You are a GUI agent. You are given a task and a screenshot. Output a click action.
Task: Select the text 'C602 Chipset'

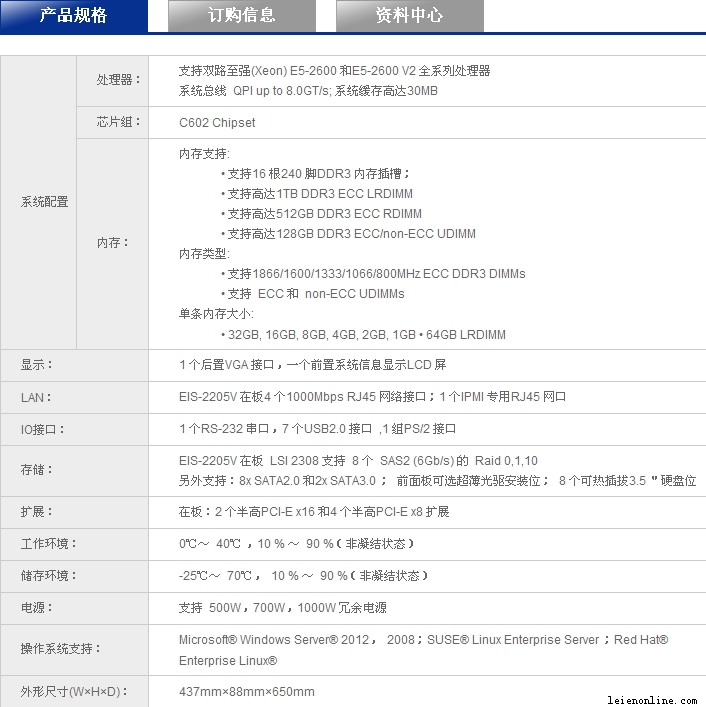(x=217, y=123)
